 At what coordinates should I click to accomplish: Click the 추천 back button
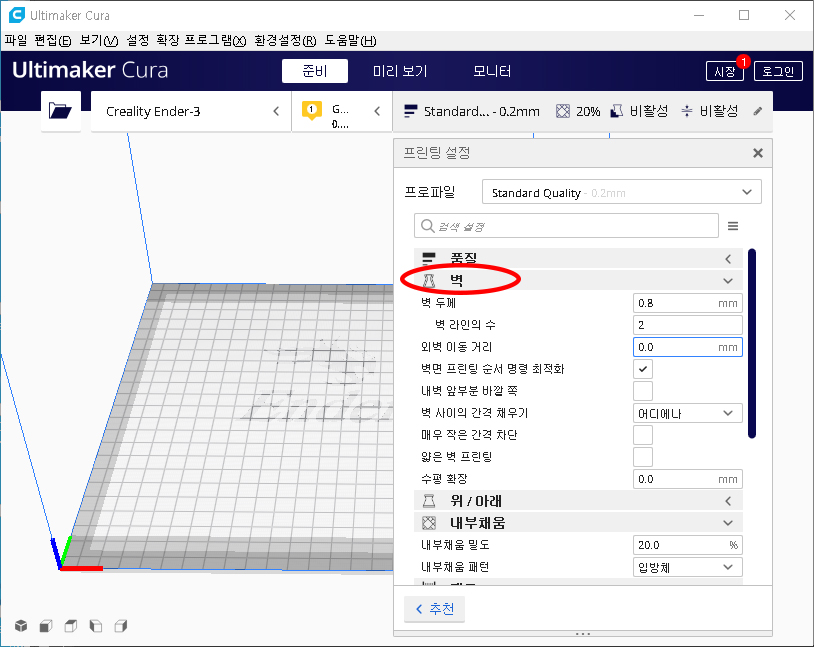tap(435, 609)
